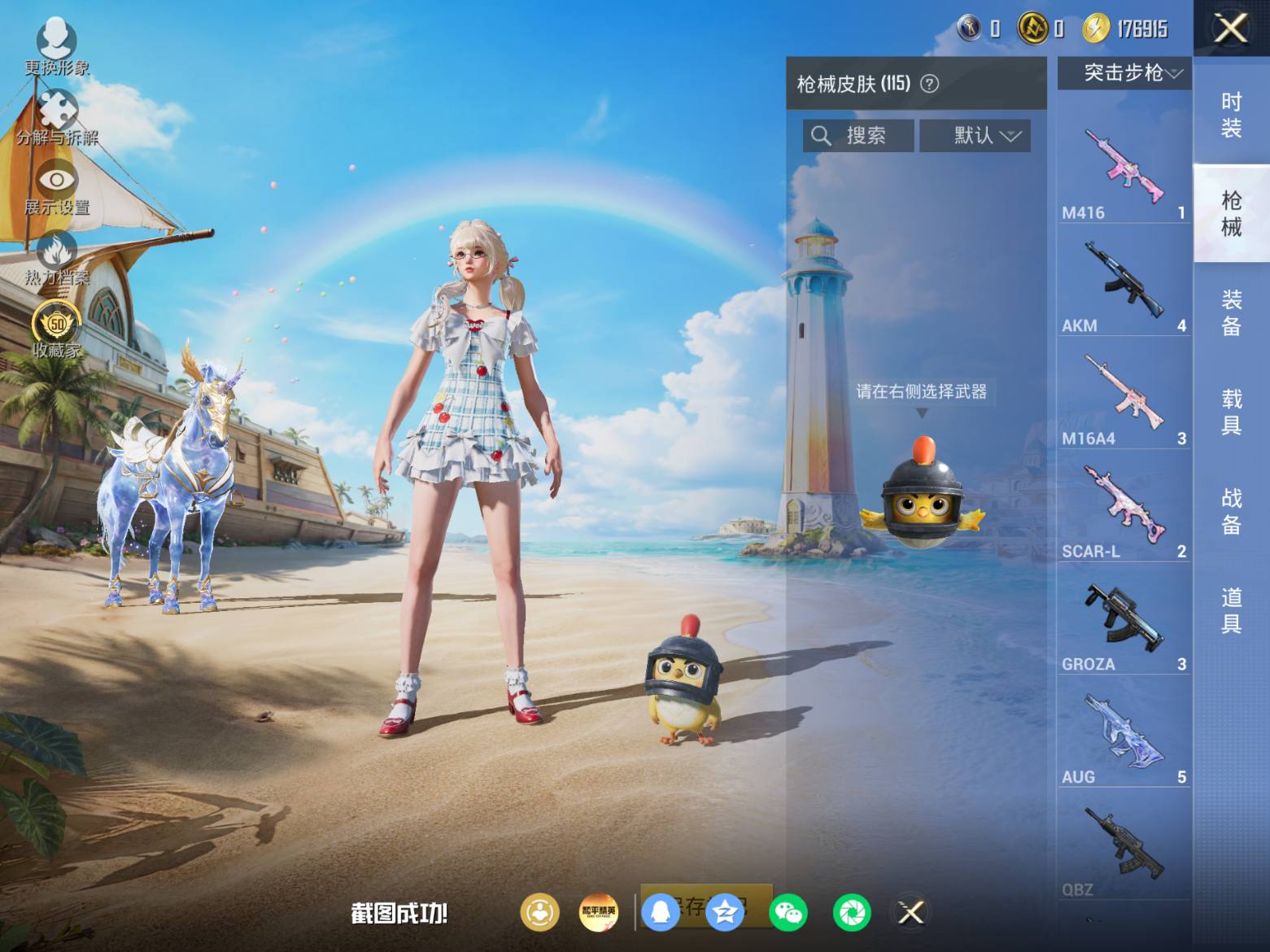Select the M416 weapon skin thumbnail

pyautogui.click(x=1124, y=168)
